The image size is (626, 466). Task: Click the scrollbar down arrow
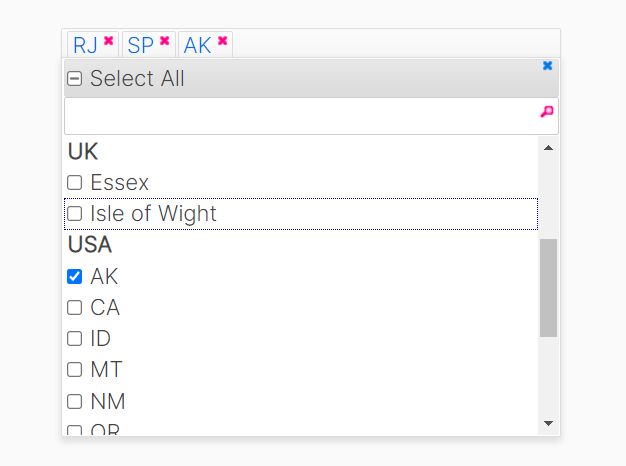tap(549, 423)
